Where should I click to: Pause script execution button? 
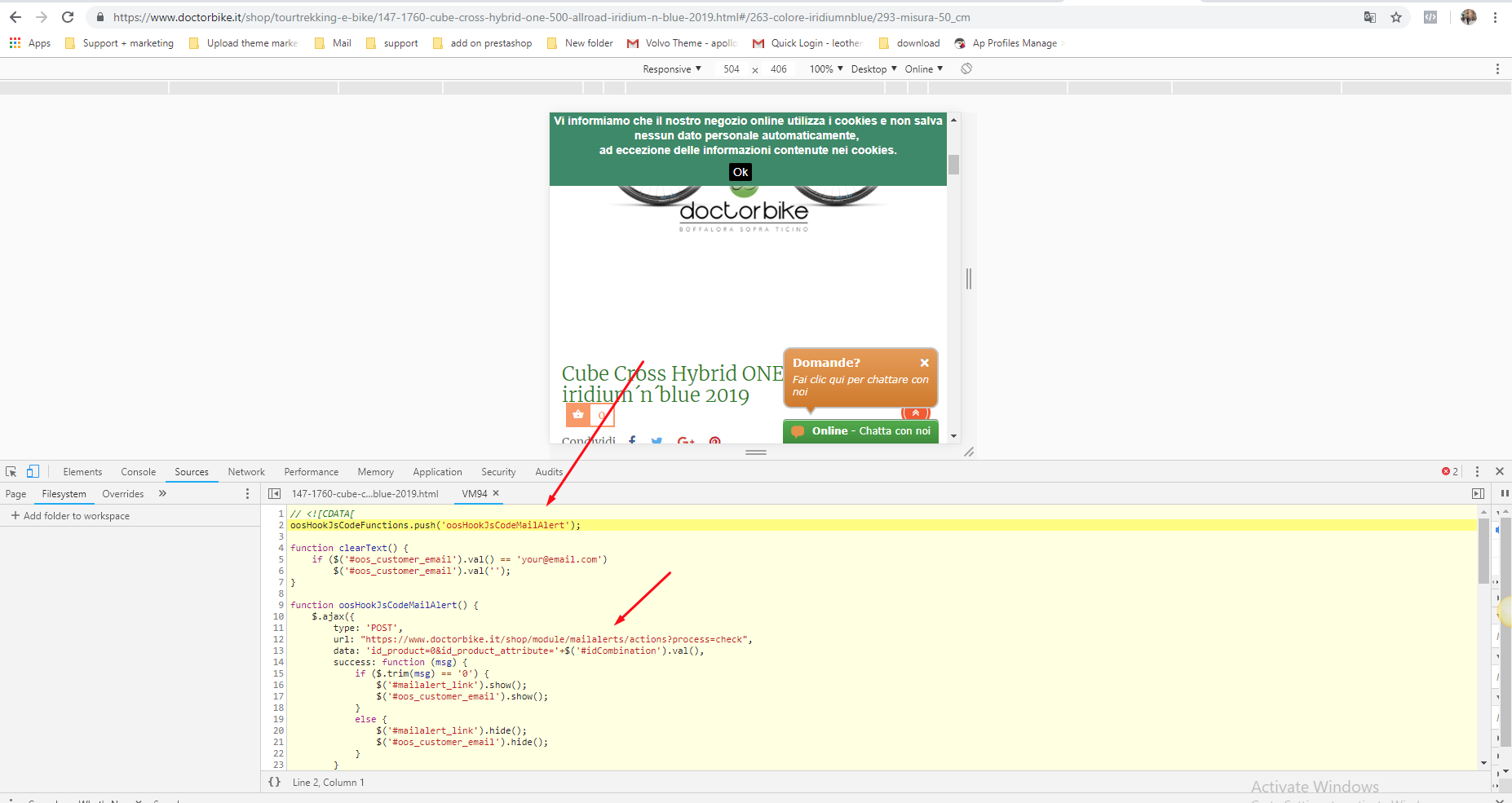click(1505, 493)
